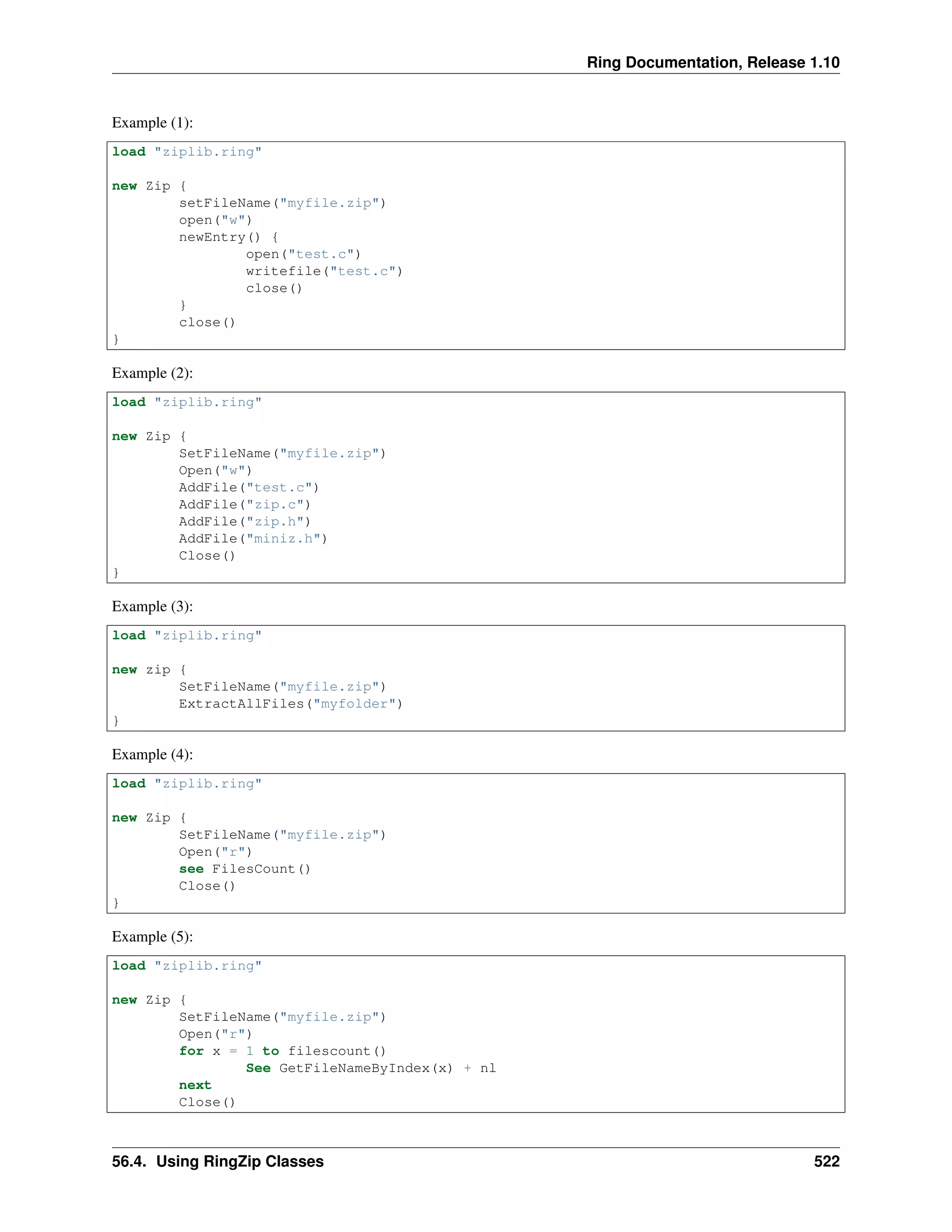Click the 'newEntry() {' line
The width and height of the screenshot is (952, 1232).
228,237
